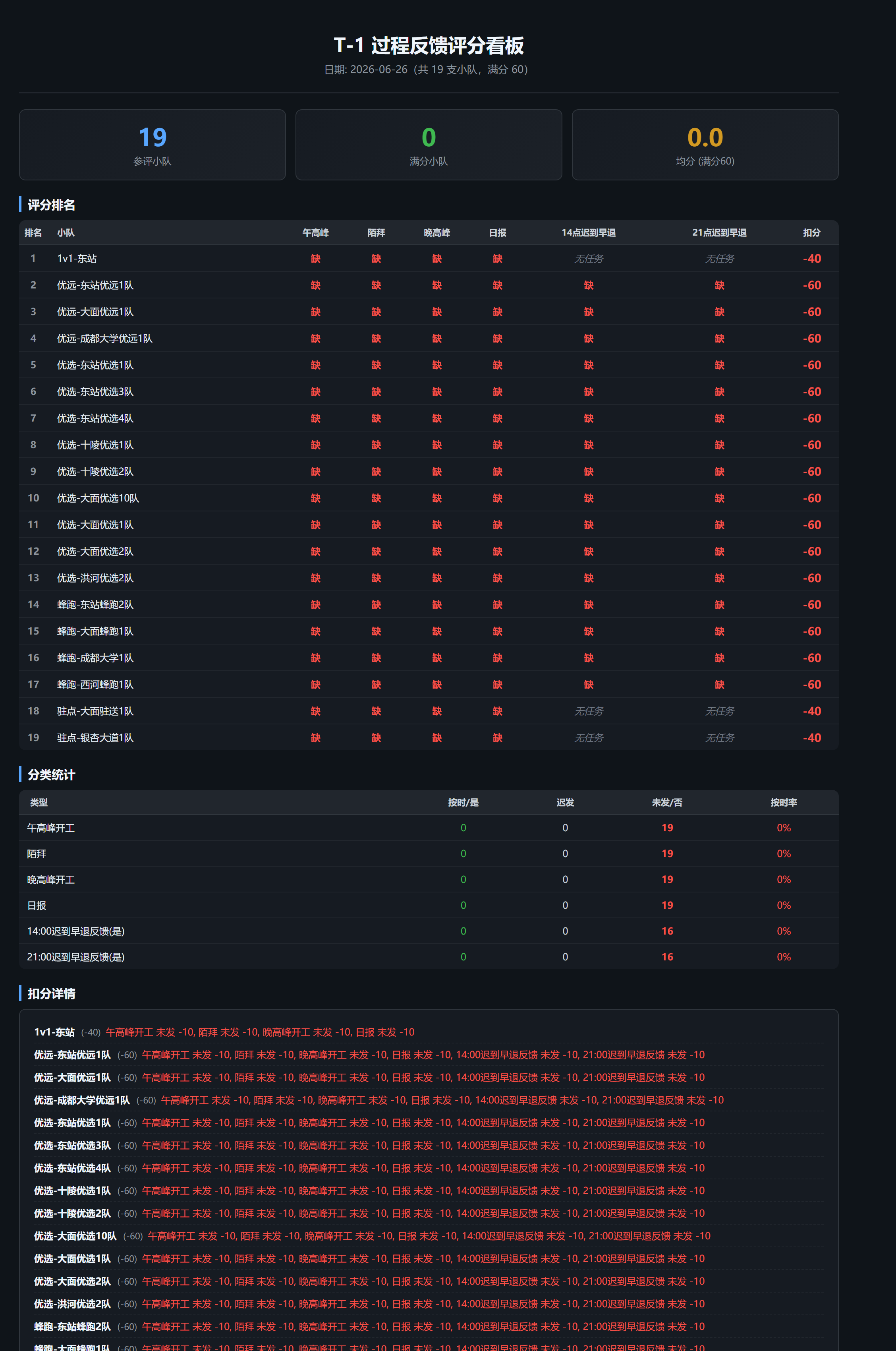Click the 参评小队 count card showing 19
The image size is (896, 1351).
152,145
